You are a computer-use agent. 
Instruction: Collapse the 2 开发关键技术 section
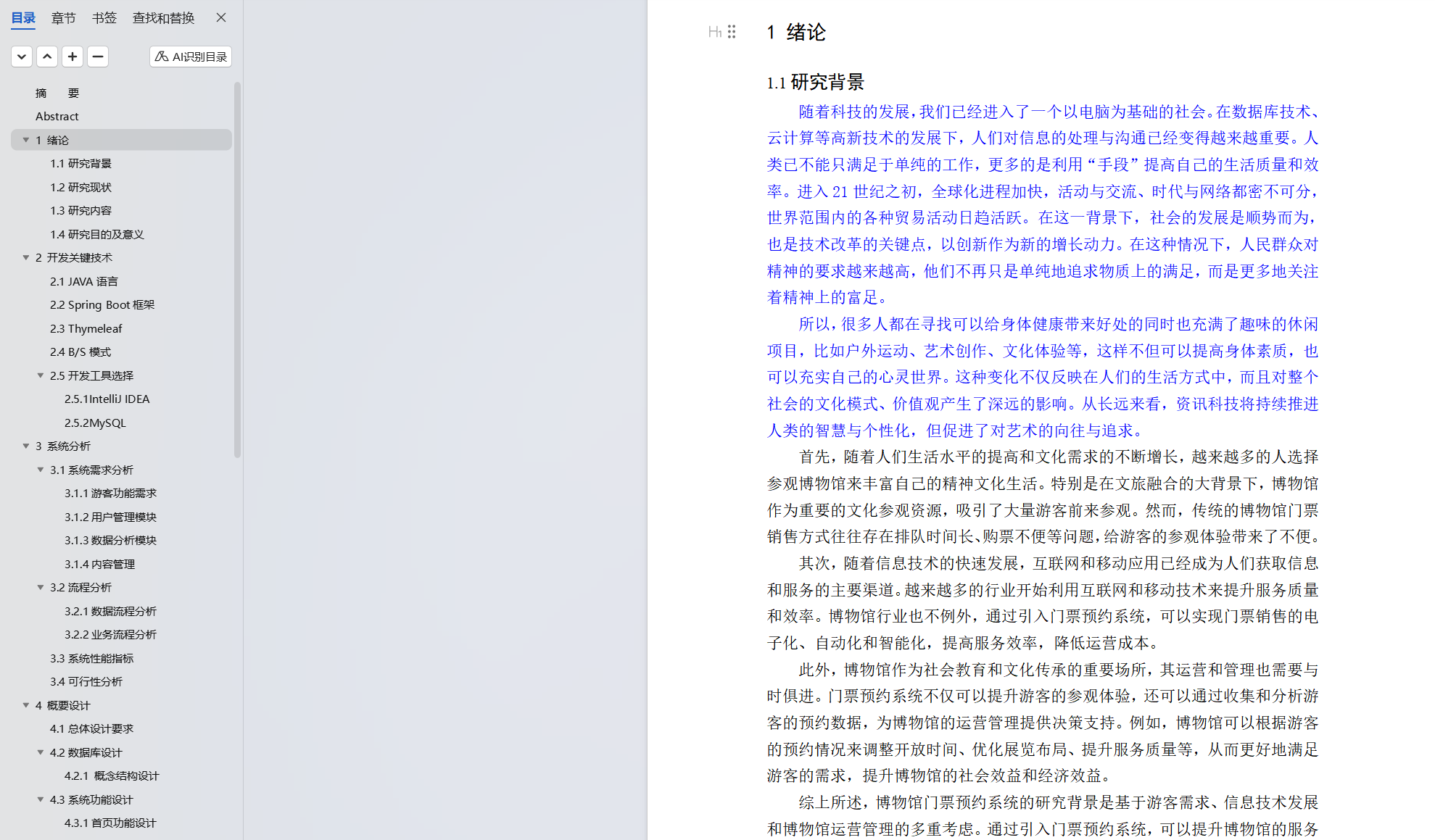[x=26, y=257]
